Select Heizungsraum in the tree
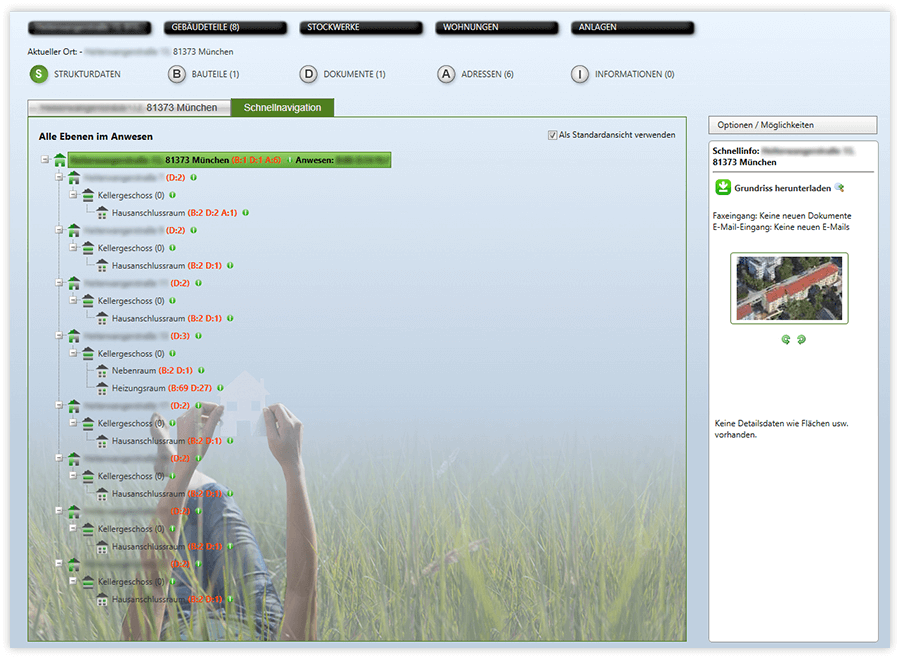 tap(139, 388)
